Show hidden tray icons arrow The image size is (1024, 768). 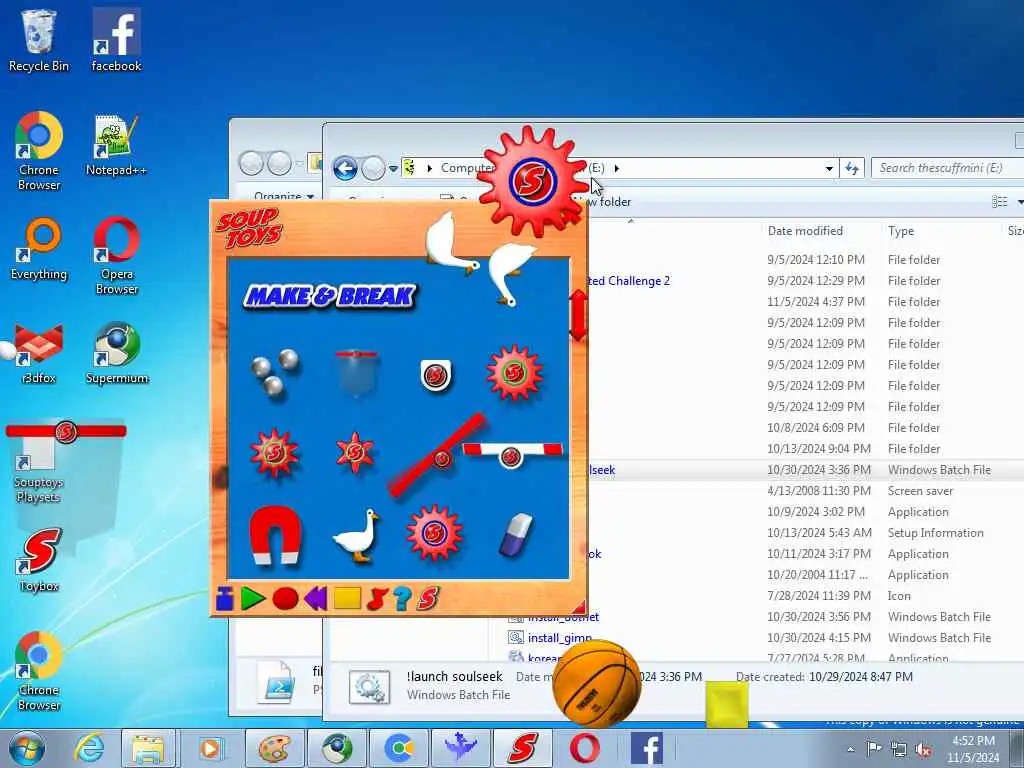coord(850,749)
